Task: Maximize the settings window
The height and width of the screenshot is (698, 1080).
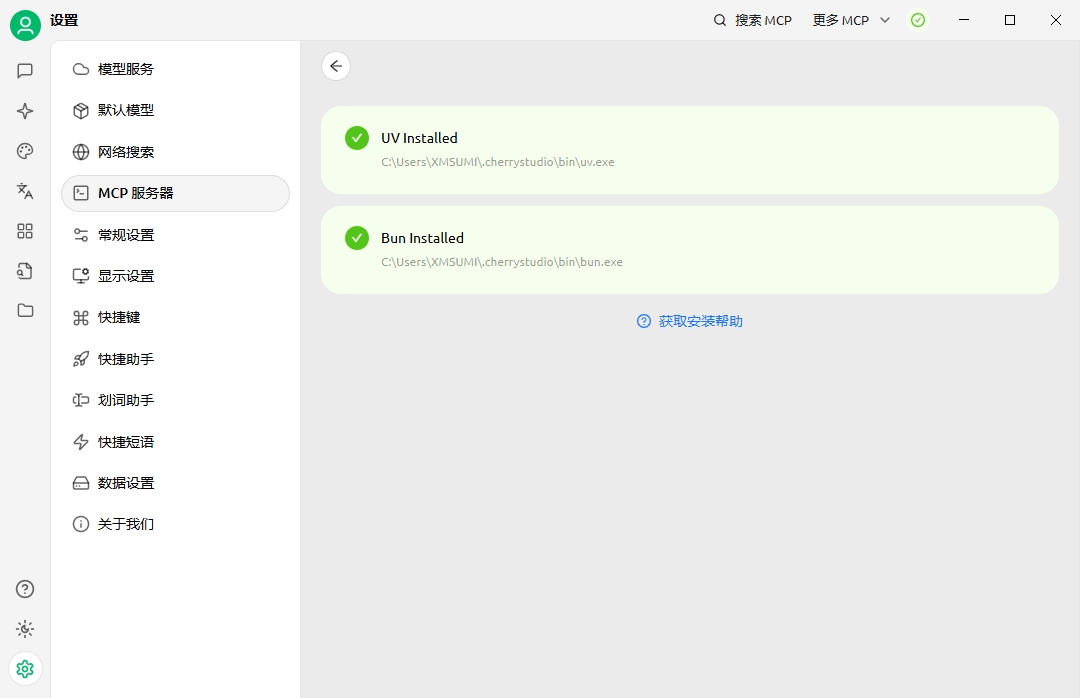Action: (x=1010, y=20)
